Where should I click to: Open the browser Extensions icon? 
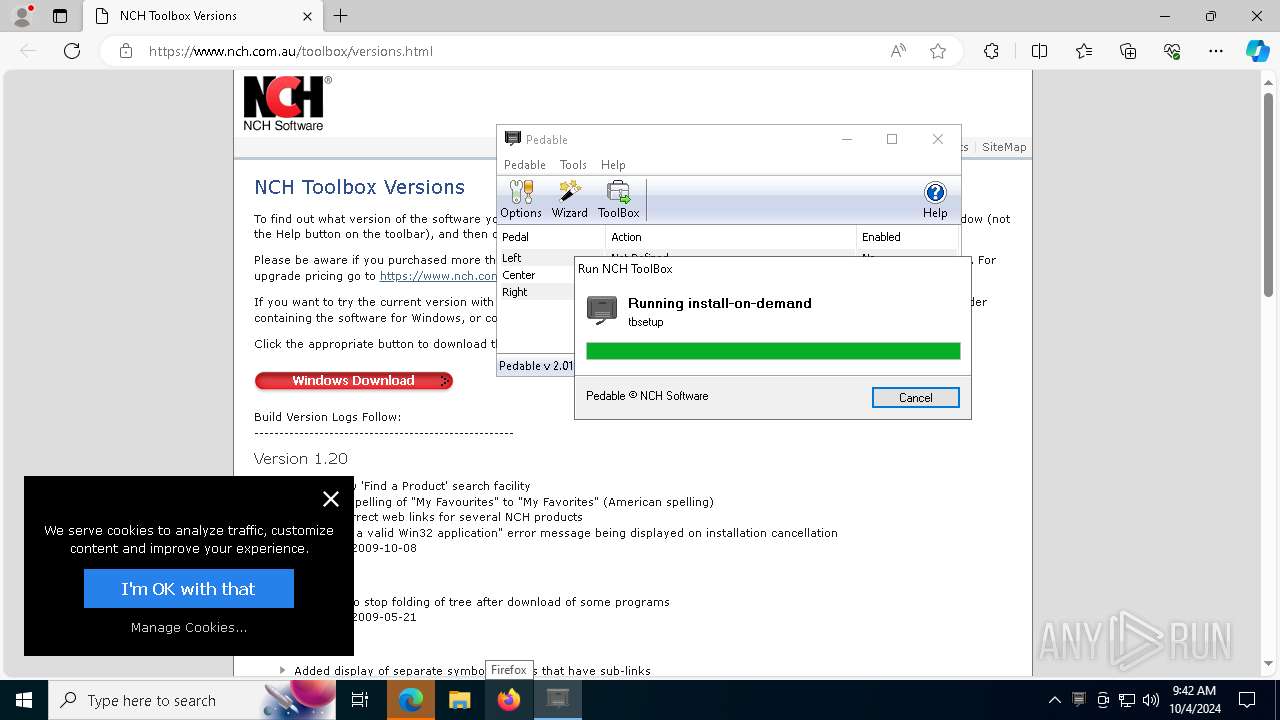click(x=991, y=51)
